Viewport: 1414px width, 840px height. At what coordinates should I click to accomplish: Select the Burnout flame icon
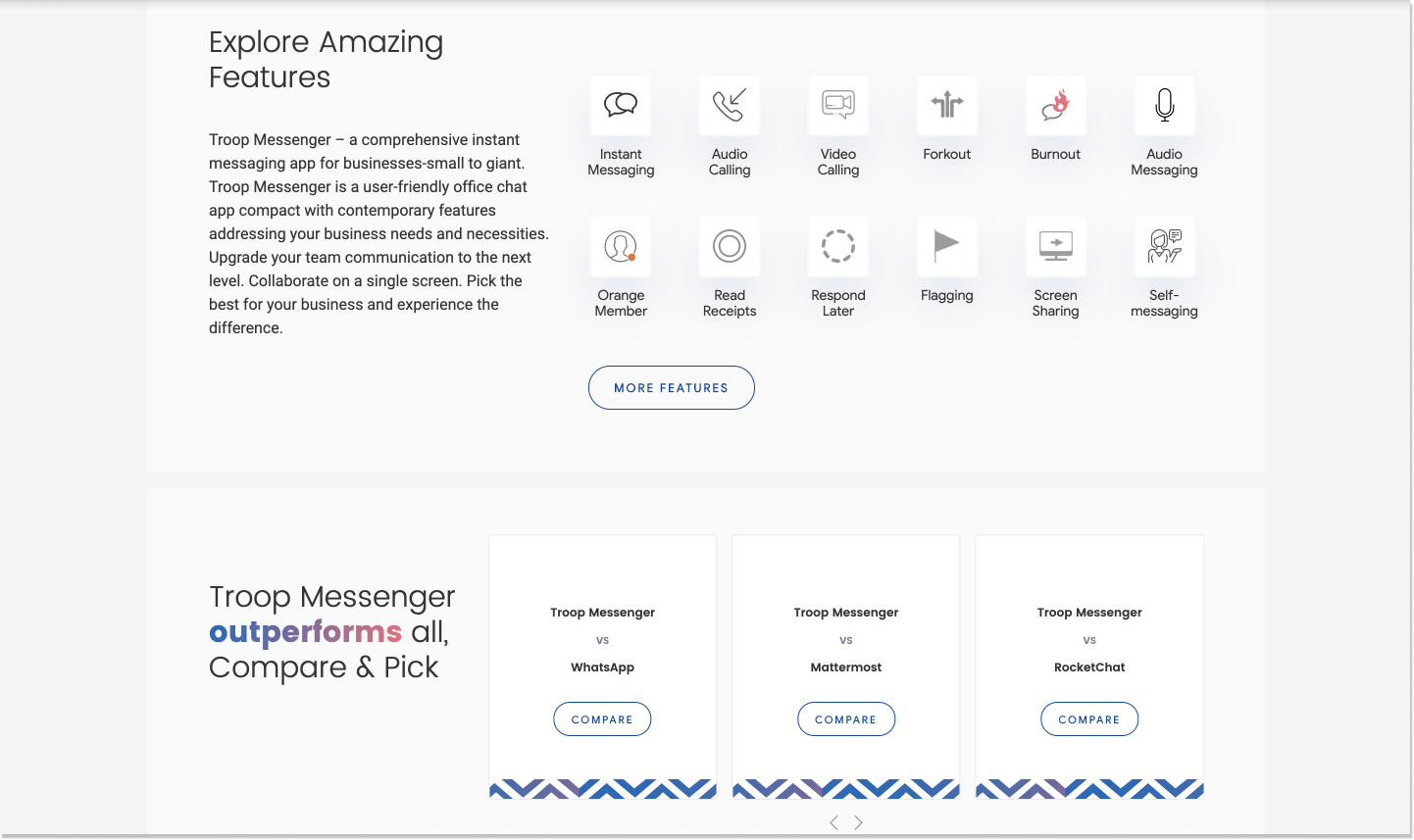(x=1056, y=105)
